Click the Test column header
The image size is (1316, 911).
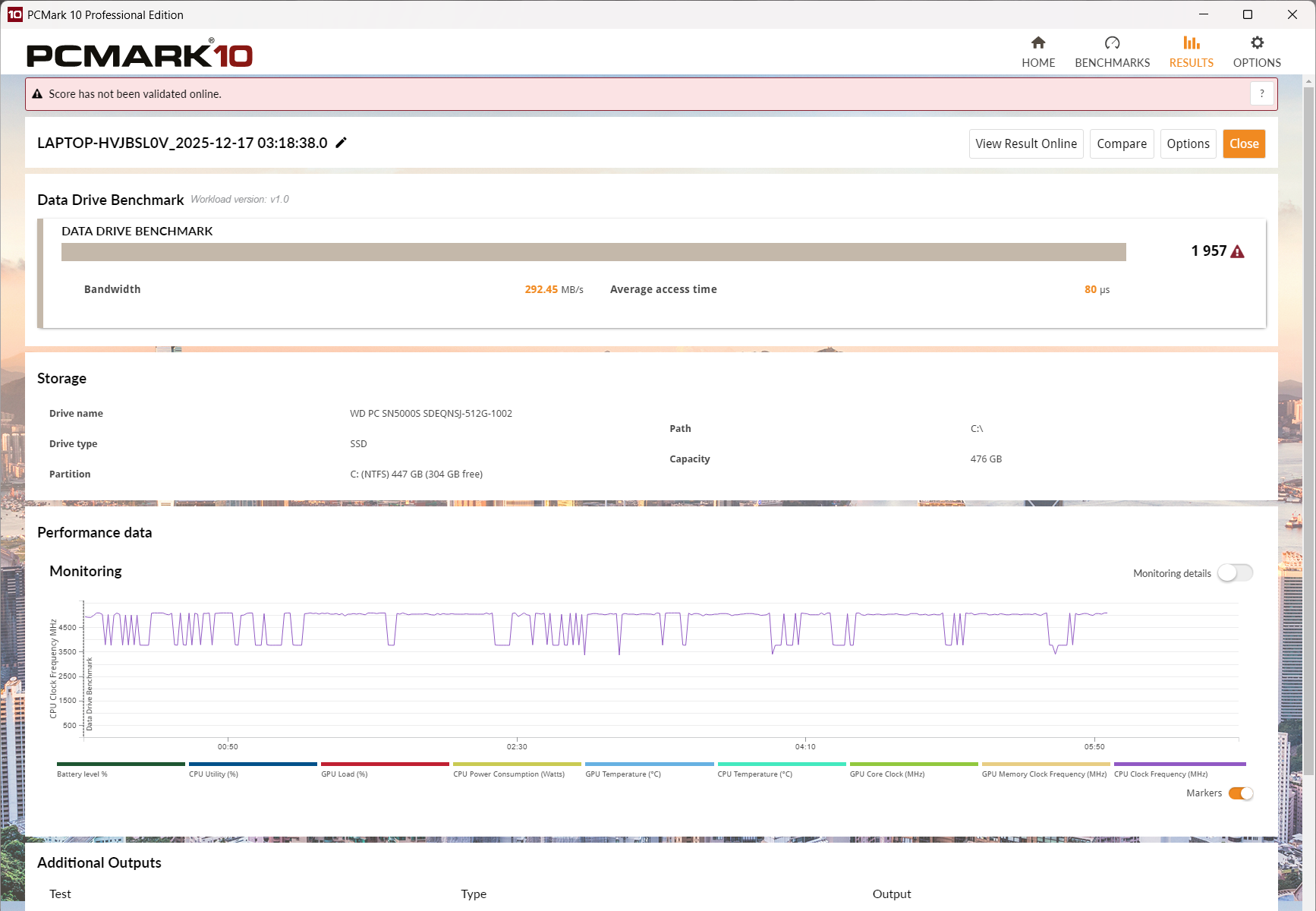60,894
